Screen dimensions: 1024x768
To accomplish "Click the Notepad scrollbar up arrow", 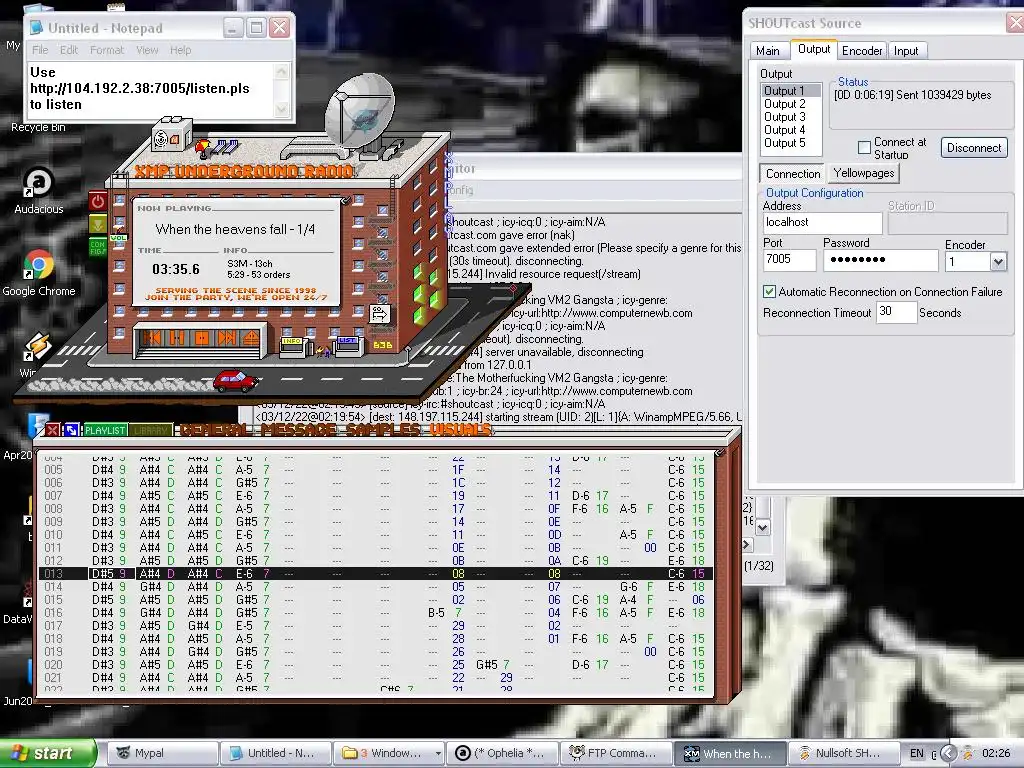I will 281,71.
